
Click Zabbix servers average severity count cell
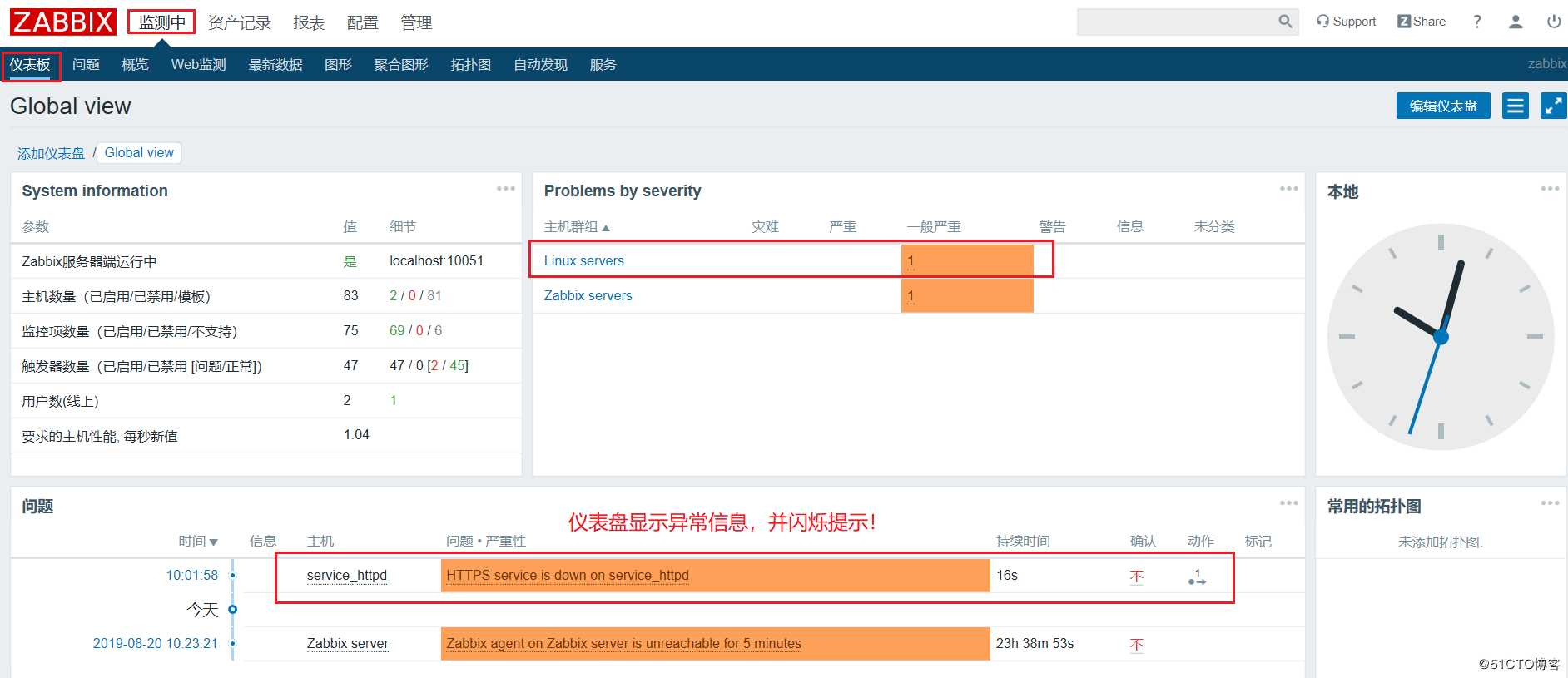coord(967,296)
